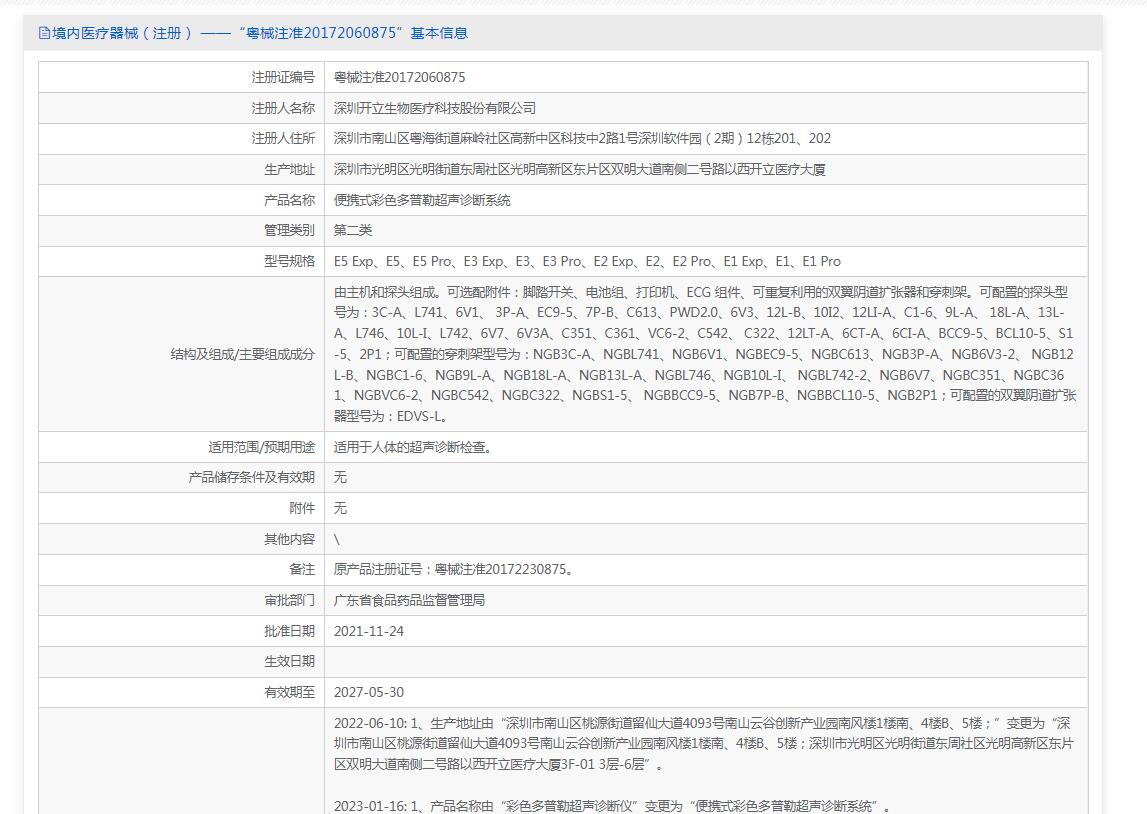Click the 产品储存条件及有效期 label

click(x=251, y=477)
